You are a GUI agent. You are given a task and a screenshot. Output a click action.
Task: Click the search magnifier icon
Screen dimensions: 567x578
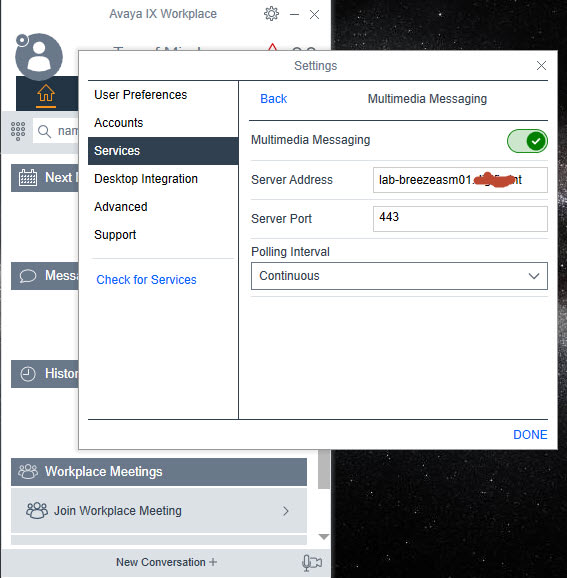[44, 131]
